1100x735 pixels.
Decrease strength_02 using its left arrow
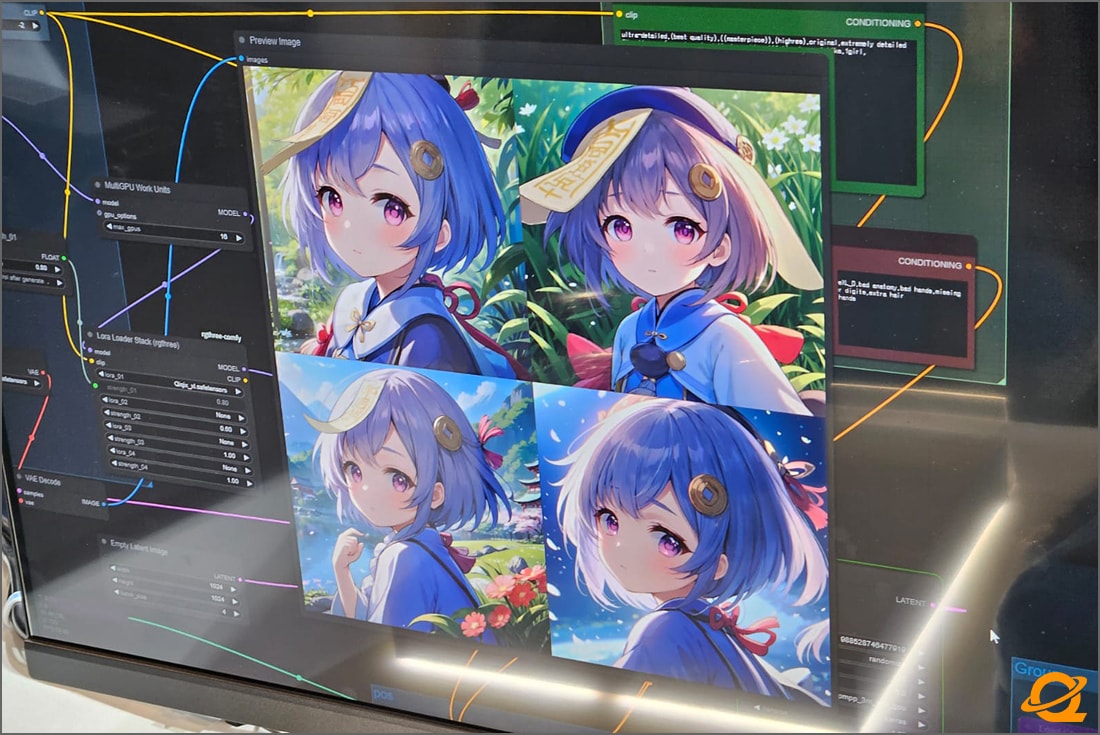coord(107,413)
